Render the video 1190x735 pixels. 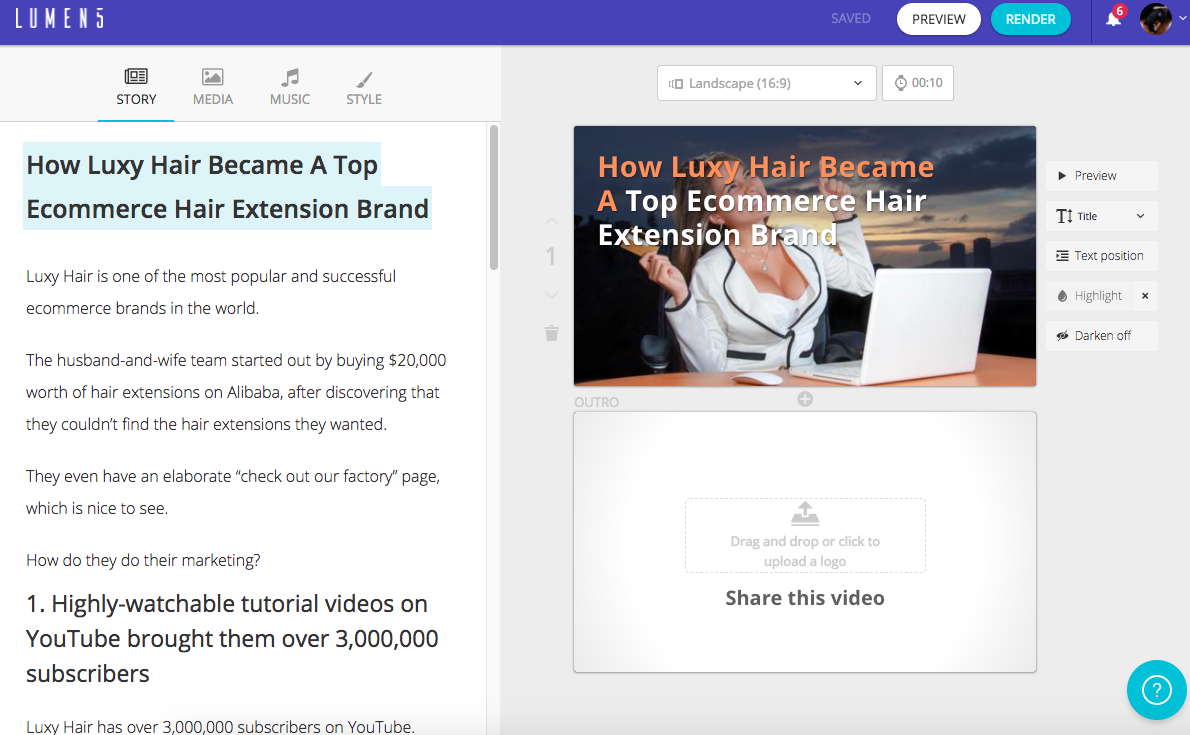[1031, 19]
